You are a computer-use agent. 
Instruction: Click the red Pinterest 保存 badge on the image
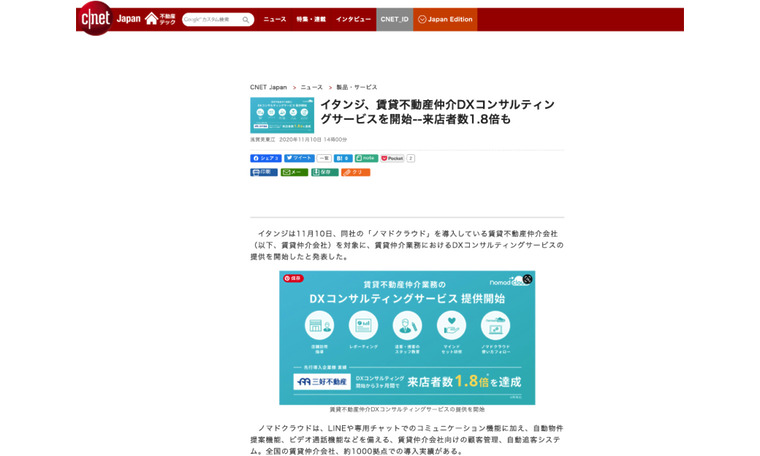[x=293, y=278]
